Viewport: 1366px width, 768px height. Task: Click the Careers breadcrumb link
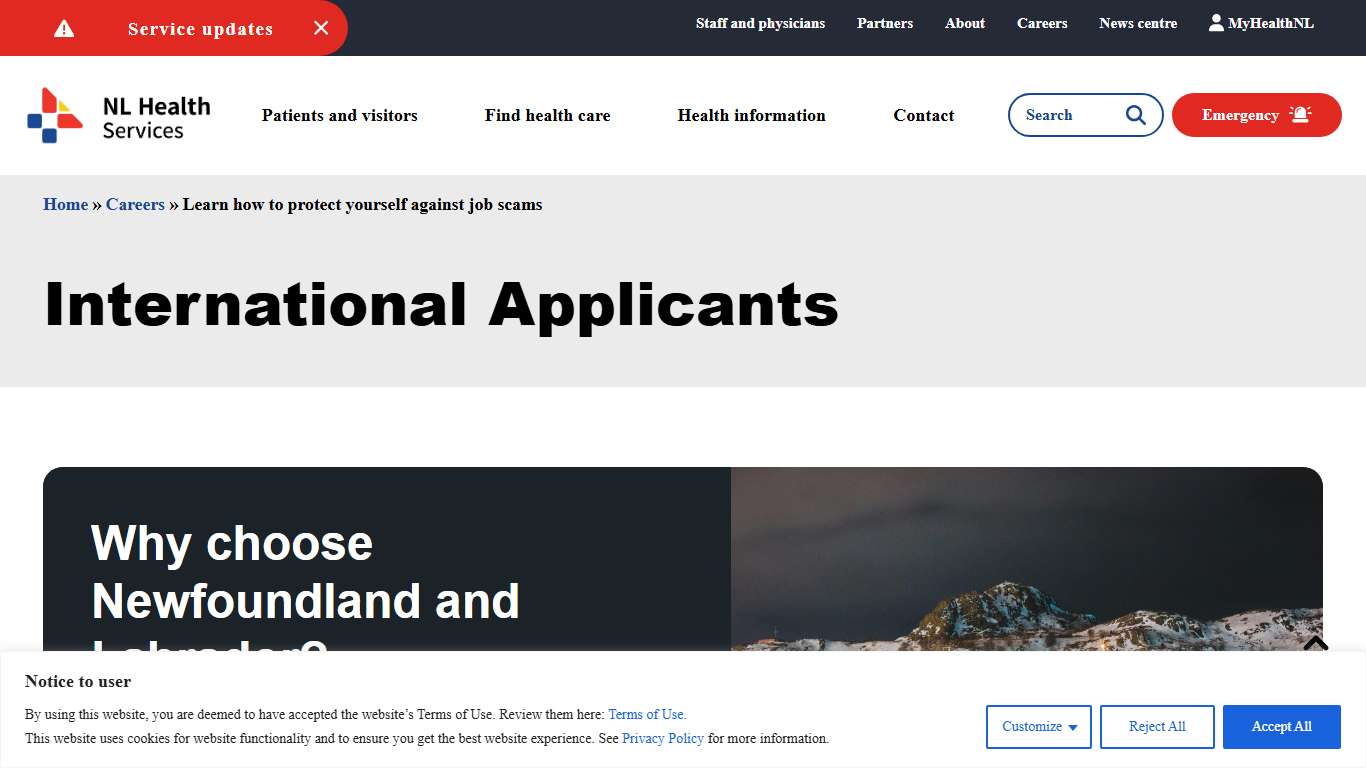tap(135, 204)
